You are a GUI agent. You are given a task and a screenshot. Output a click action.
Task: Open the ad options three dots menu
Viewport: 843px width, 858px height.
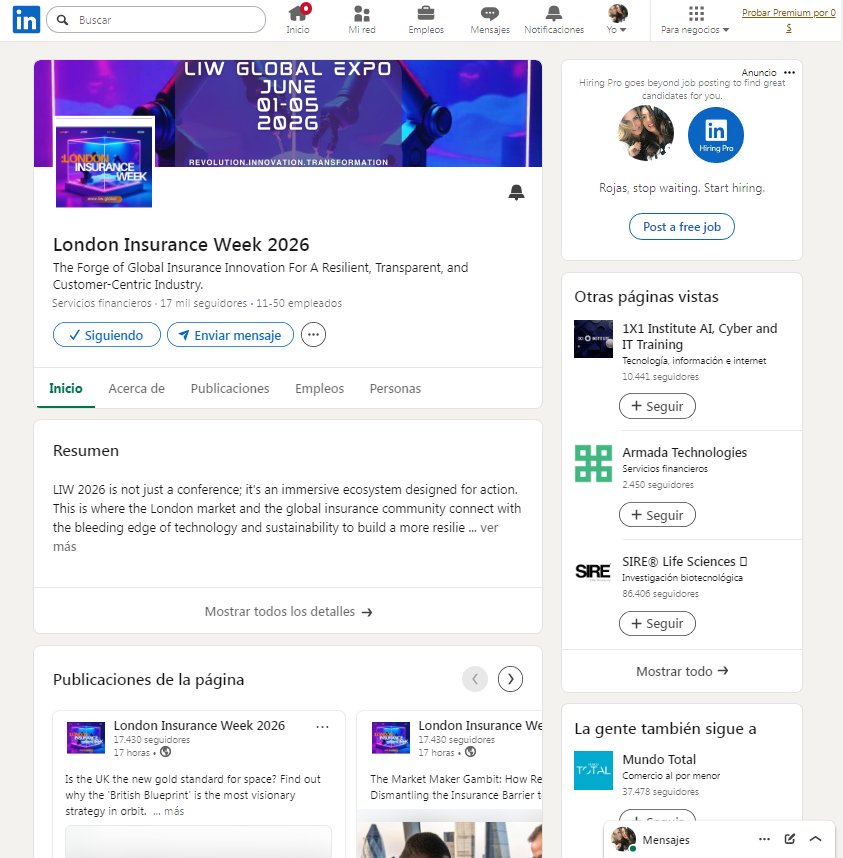pos(789,72)
